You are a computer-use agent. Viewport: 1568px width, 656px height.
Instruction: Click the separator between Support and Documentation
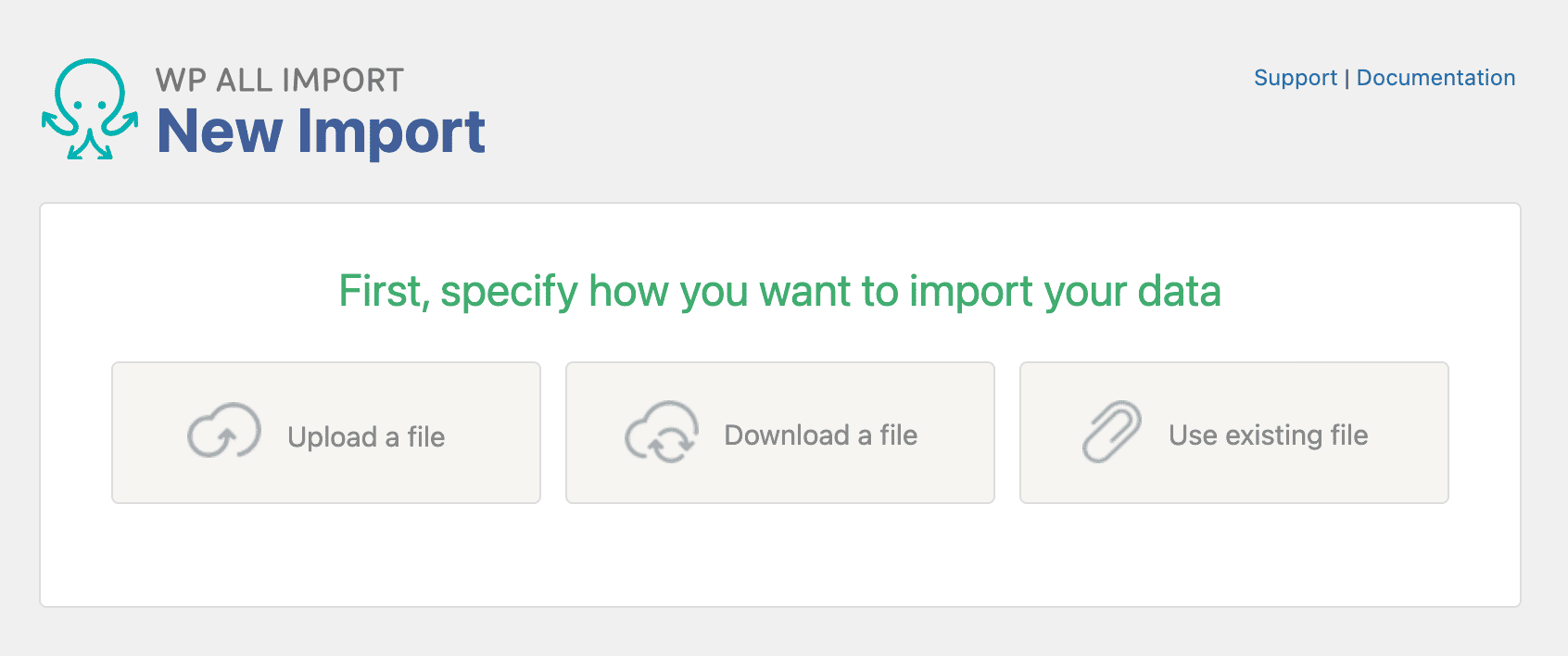tap(1347, 79)
